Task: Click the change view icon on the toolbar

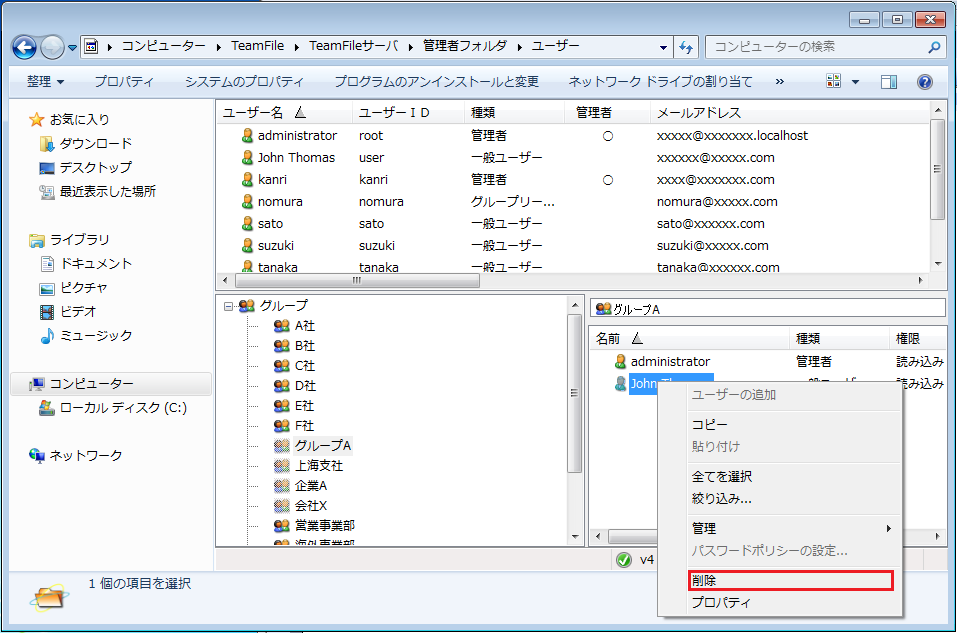Action: [x=835, y=81]
